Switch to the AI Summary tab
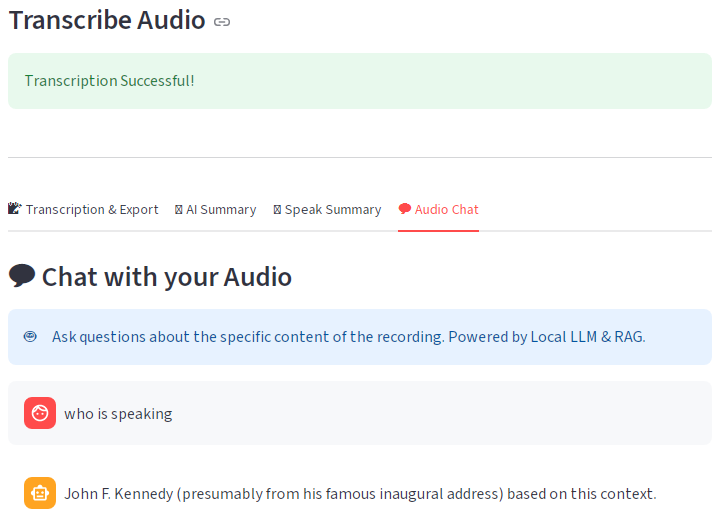The image size is (716, 514). pos(221,210)
